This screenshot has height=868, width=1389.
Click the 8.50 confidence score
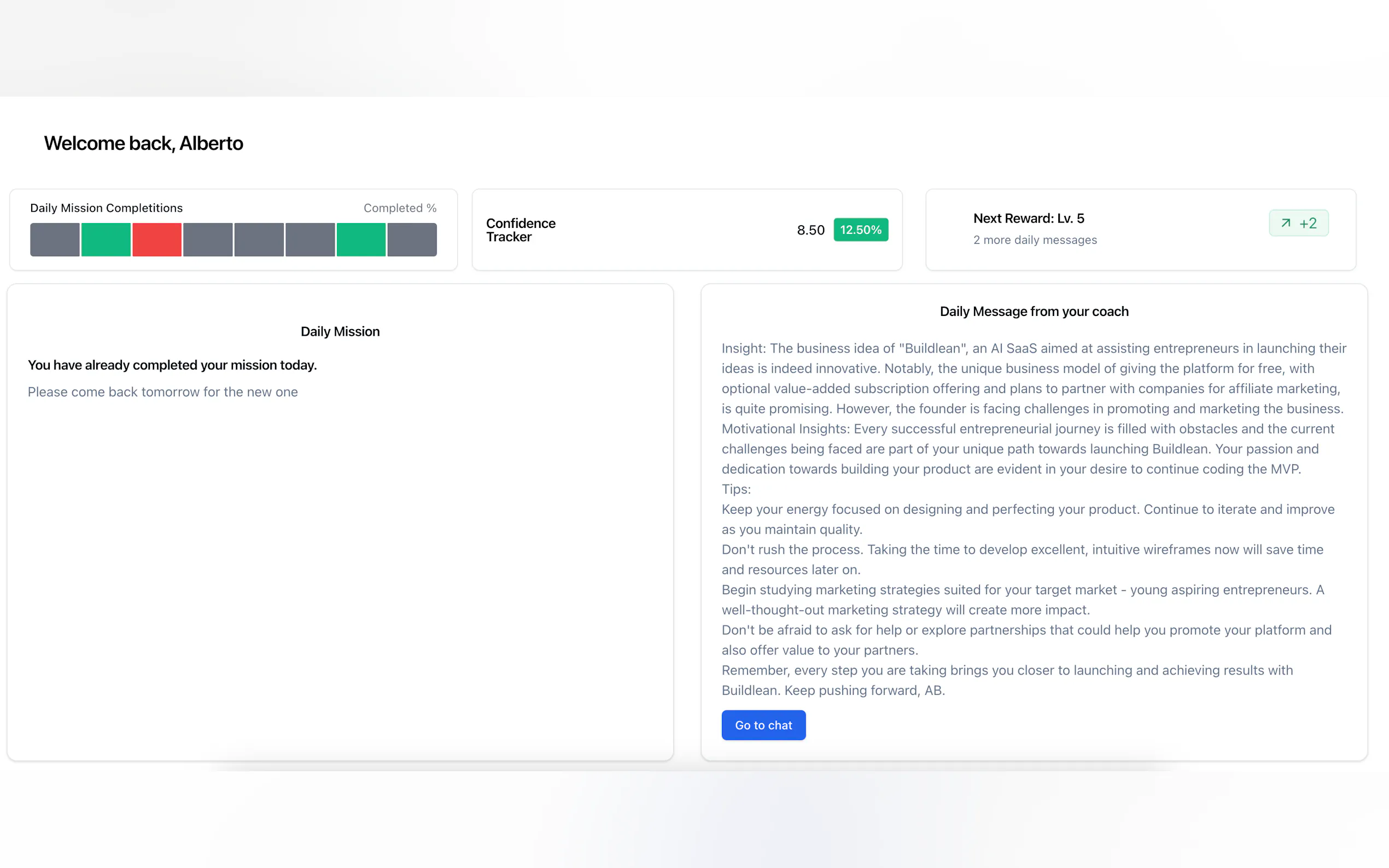point(810,230)
